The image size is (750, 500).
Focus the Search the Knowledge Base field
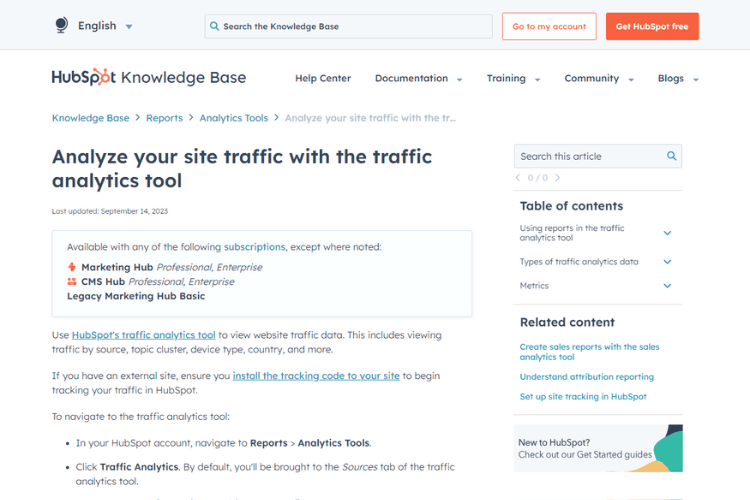coord(348,26)
